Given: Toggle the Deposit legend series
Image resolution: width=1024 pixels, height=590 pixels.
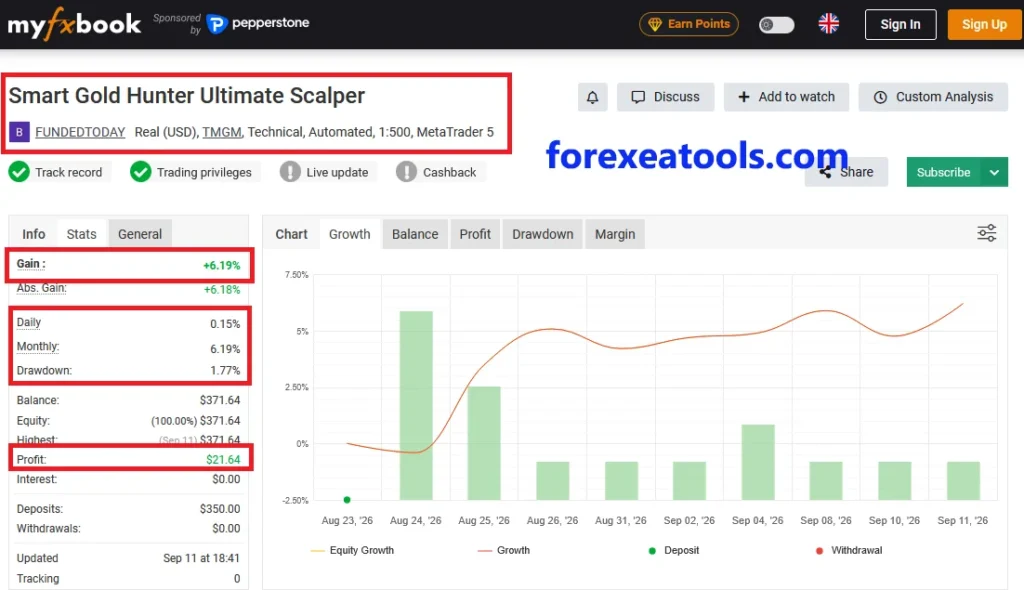Looking at the screenshot, I should [x=673, y=550].
